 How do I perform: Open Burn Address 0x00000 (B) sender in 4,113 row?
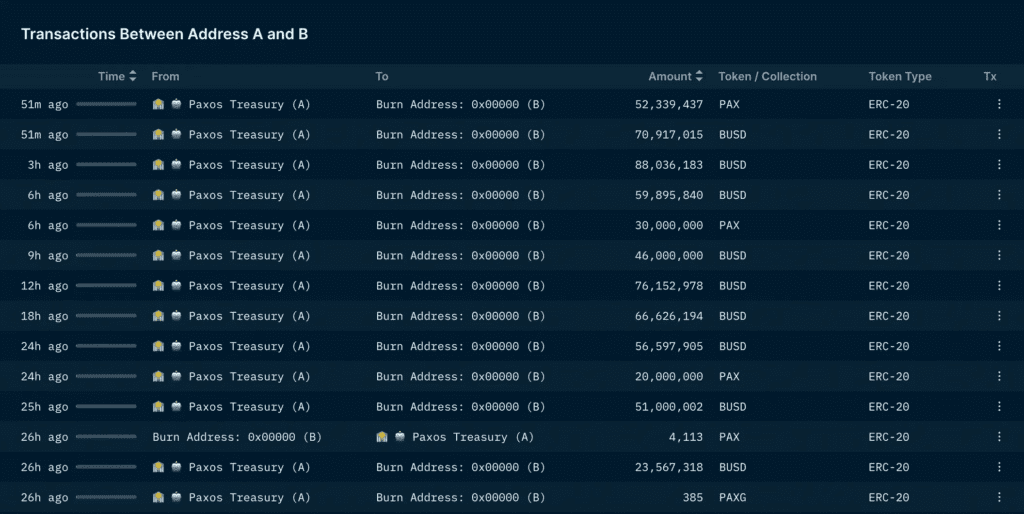pos(237,437)
